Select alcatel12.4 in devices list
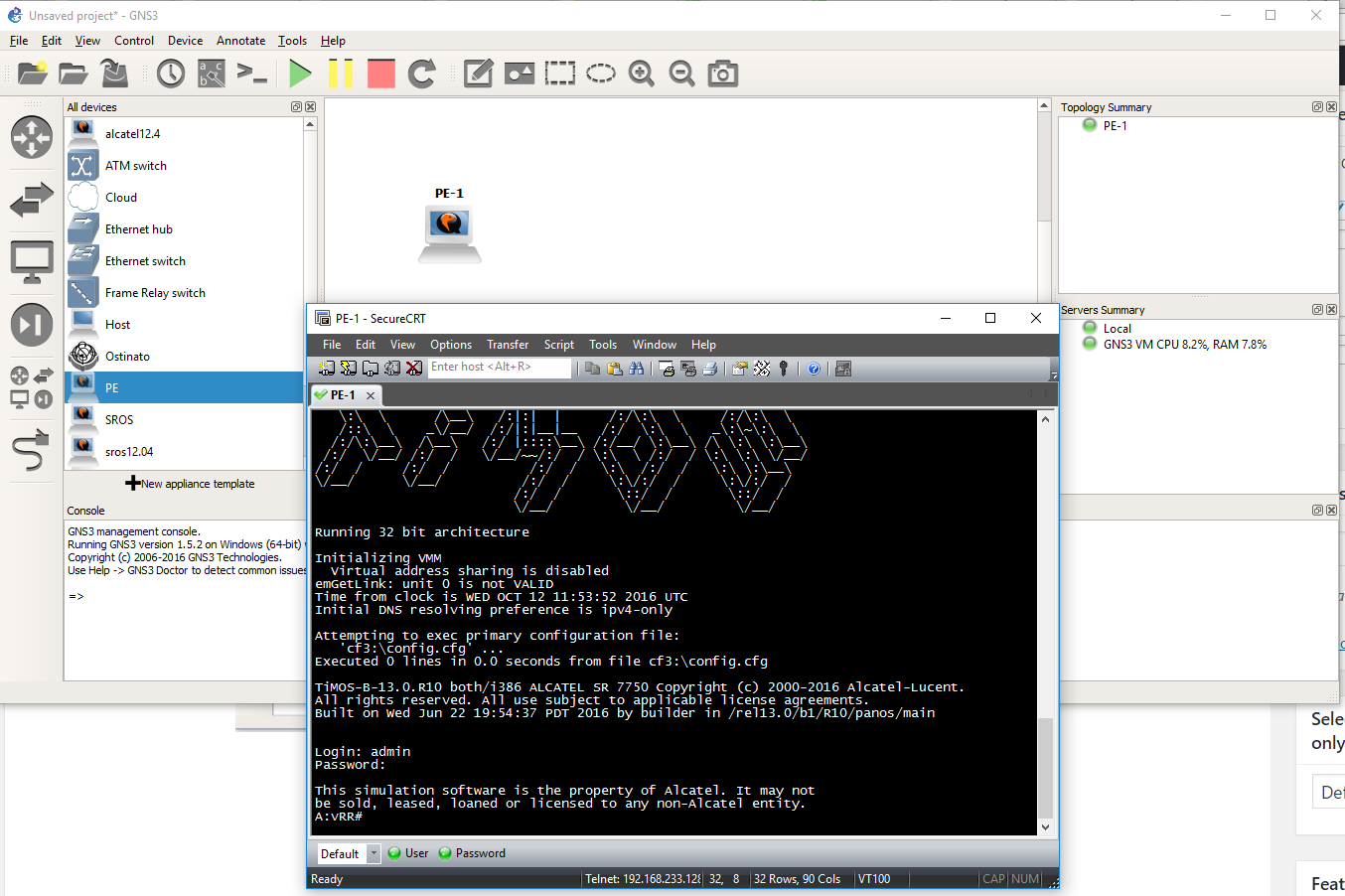 (x=184, y=133)
